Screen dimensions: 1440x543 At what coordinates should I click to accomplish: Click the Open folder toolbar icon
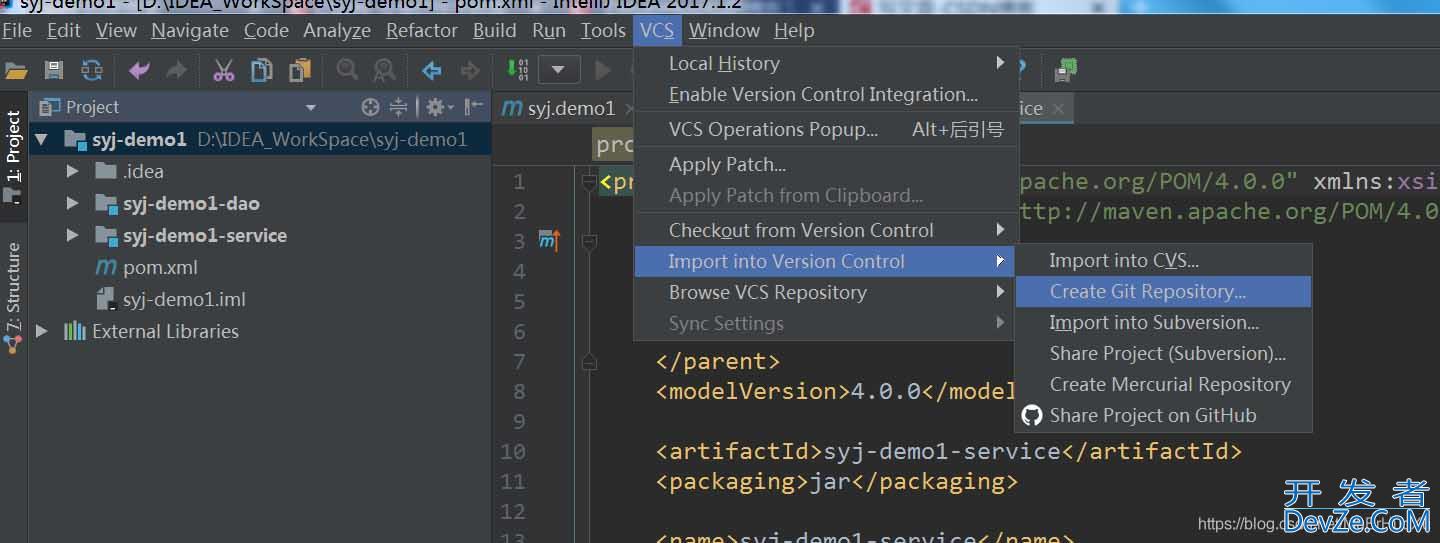(x=15, y=70)
